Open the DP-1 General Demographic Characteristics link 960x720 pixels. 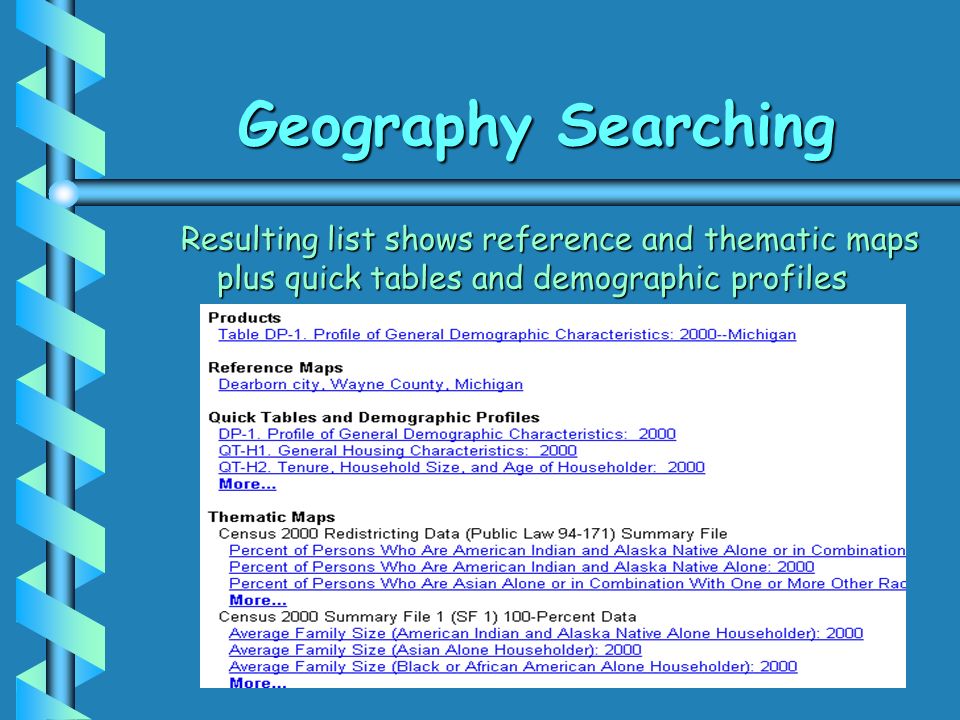coord(447,434)
